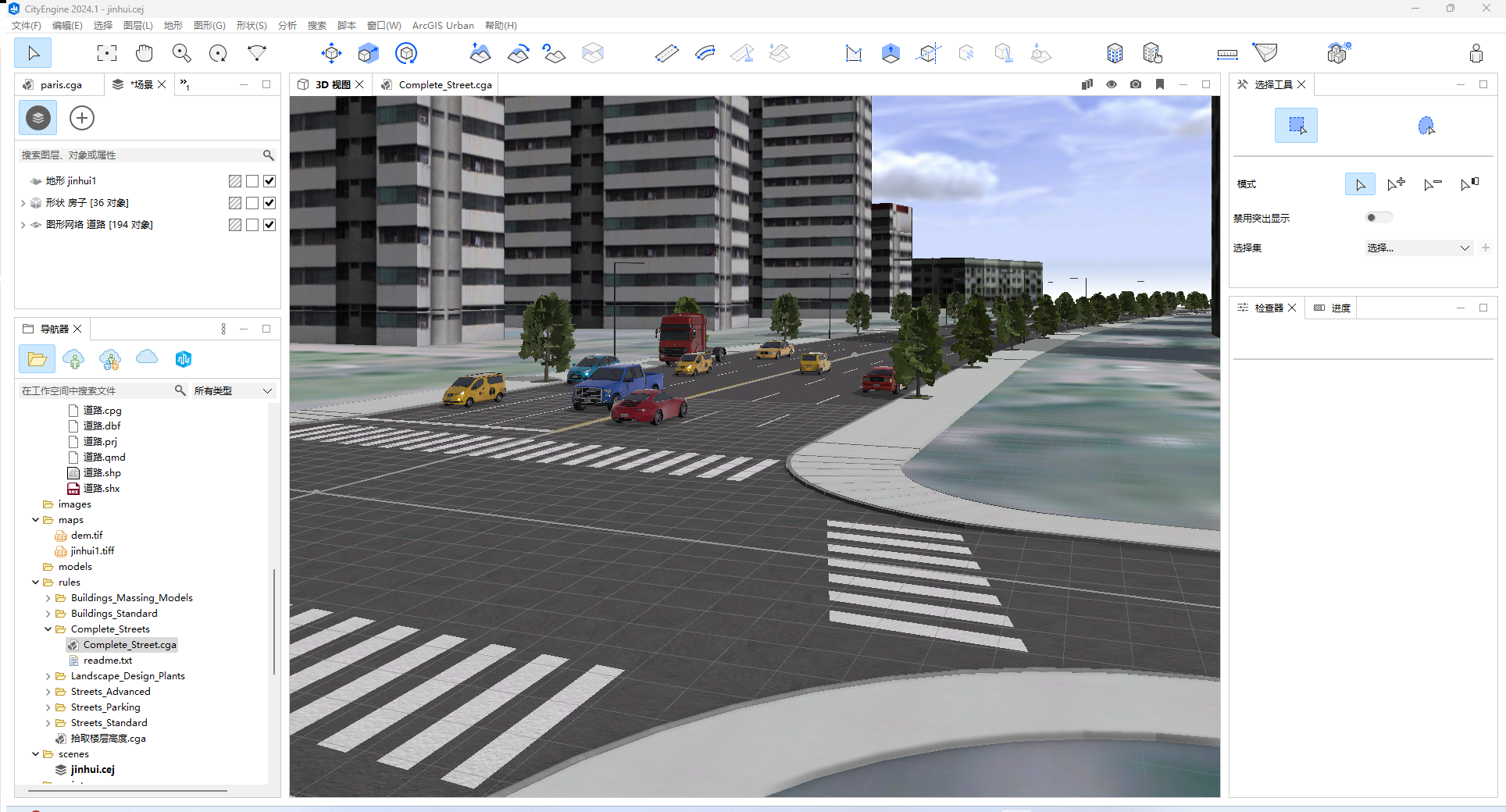
Task: Select the Pan hand tool
Action: click(x=145, y=53)
